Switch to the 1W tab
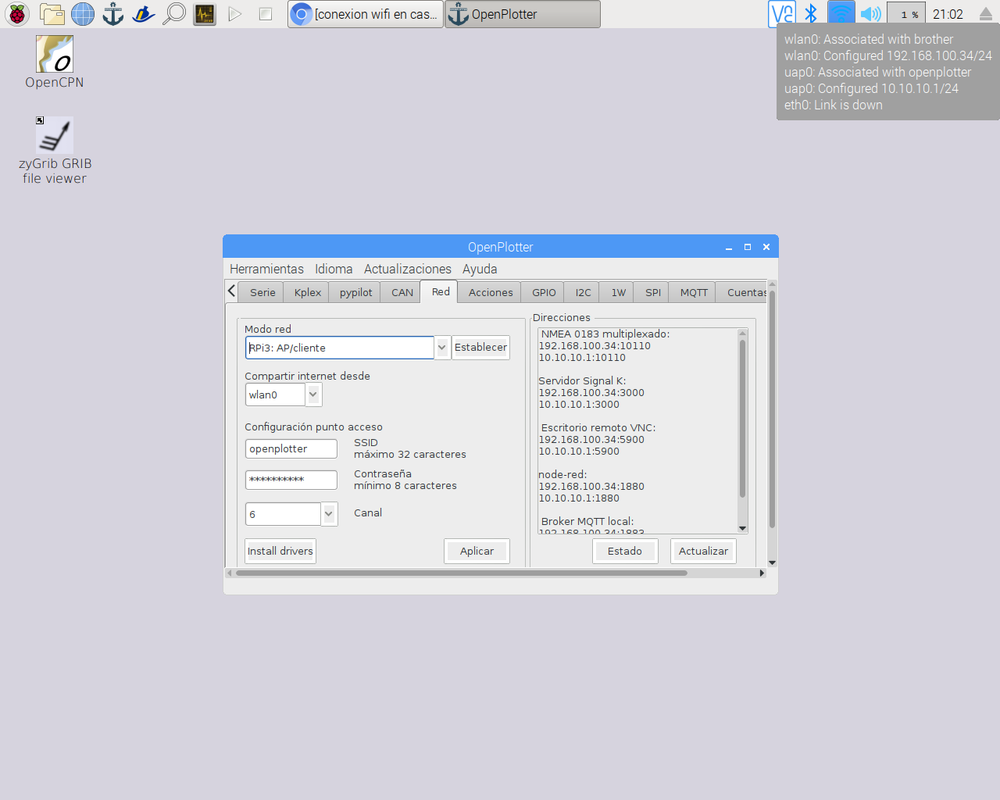Screen dimensions: 1000x800 pyautogui.click(x=618, y=292)
